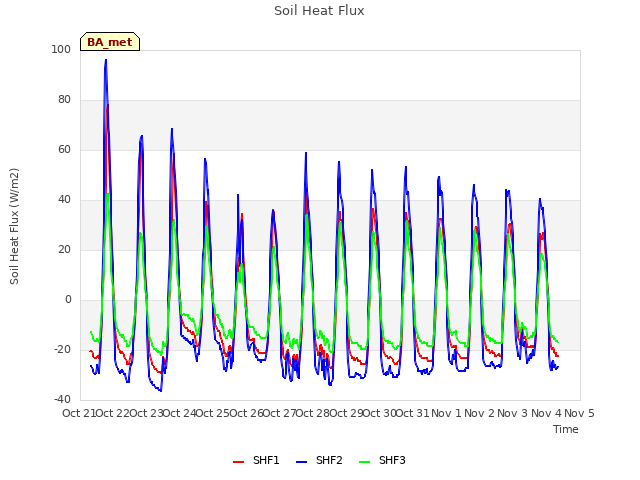
Task: Click the Soil Heat Flux chart title
Action: coord(319,11)
